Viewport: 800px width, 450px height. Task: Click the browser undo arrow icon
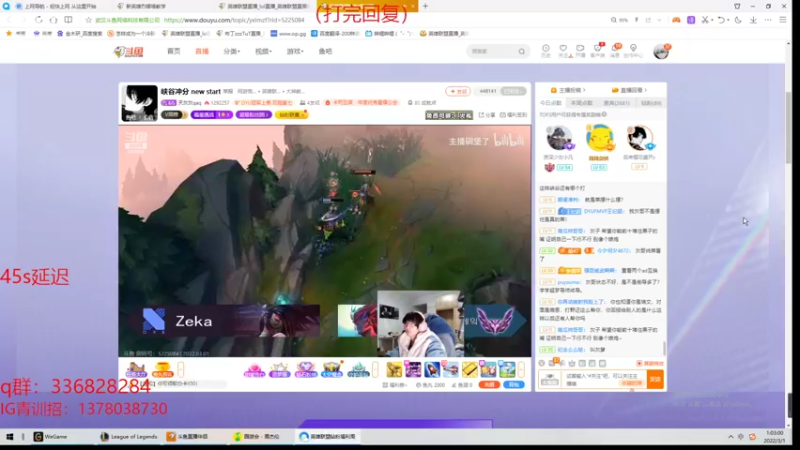point(721,20)
